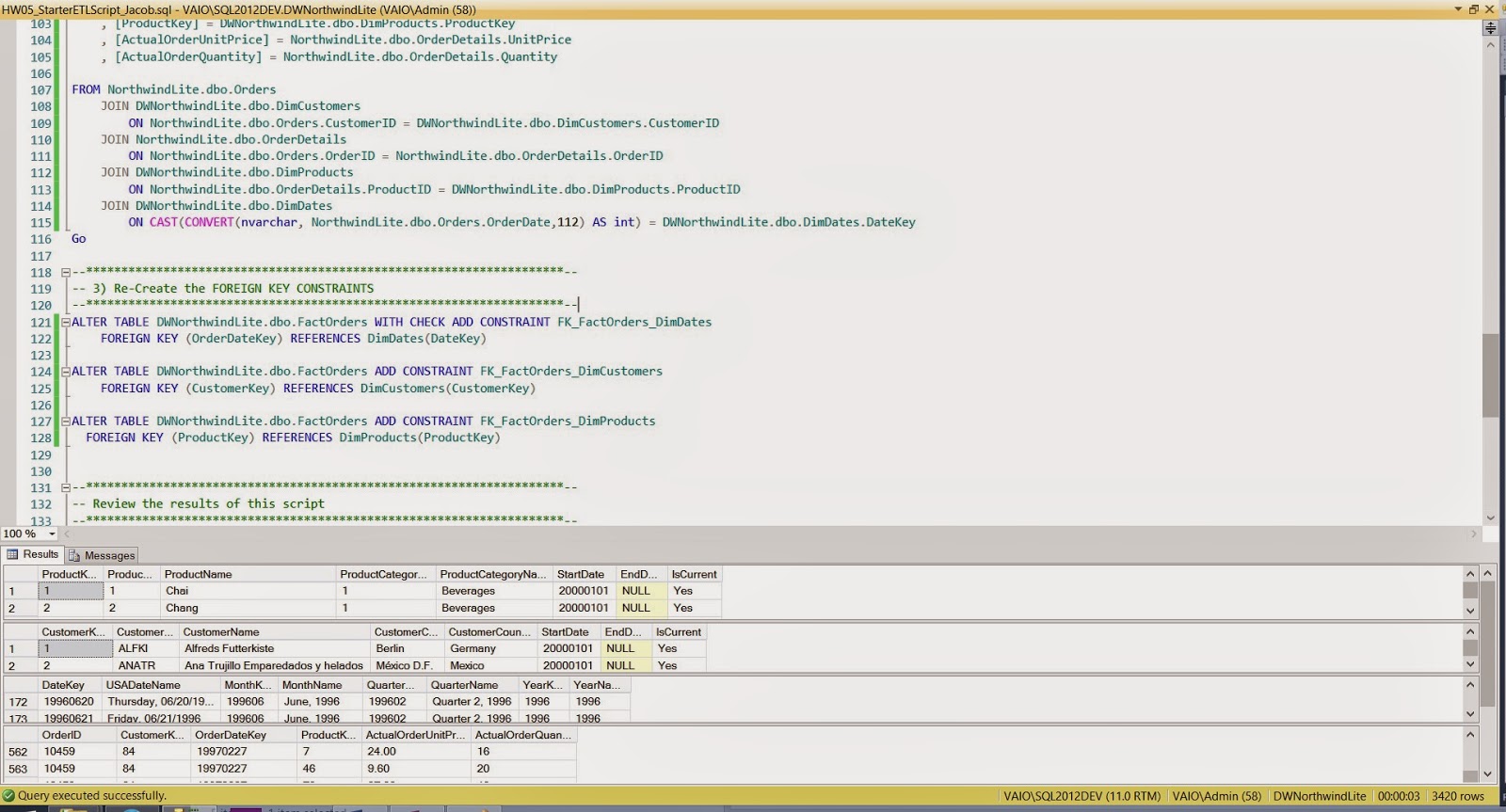The image size is (1506, 812).
Task: Click the MonthName column header
Action: pos(320,685)
